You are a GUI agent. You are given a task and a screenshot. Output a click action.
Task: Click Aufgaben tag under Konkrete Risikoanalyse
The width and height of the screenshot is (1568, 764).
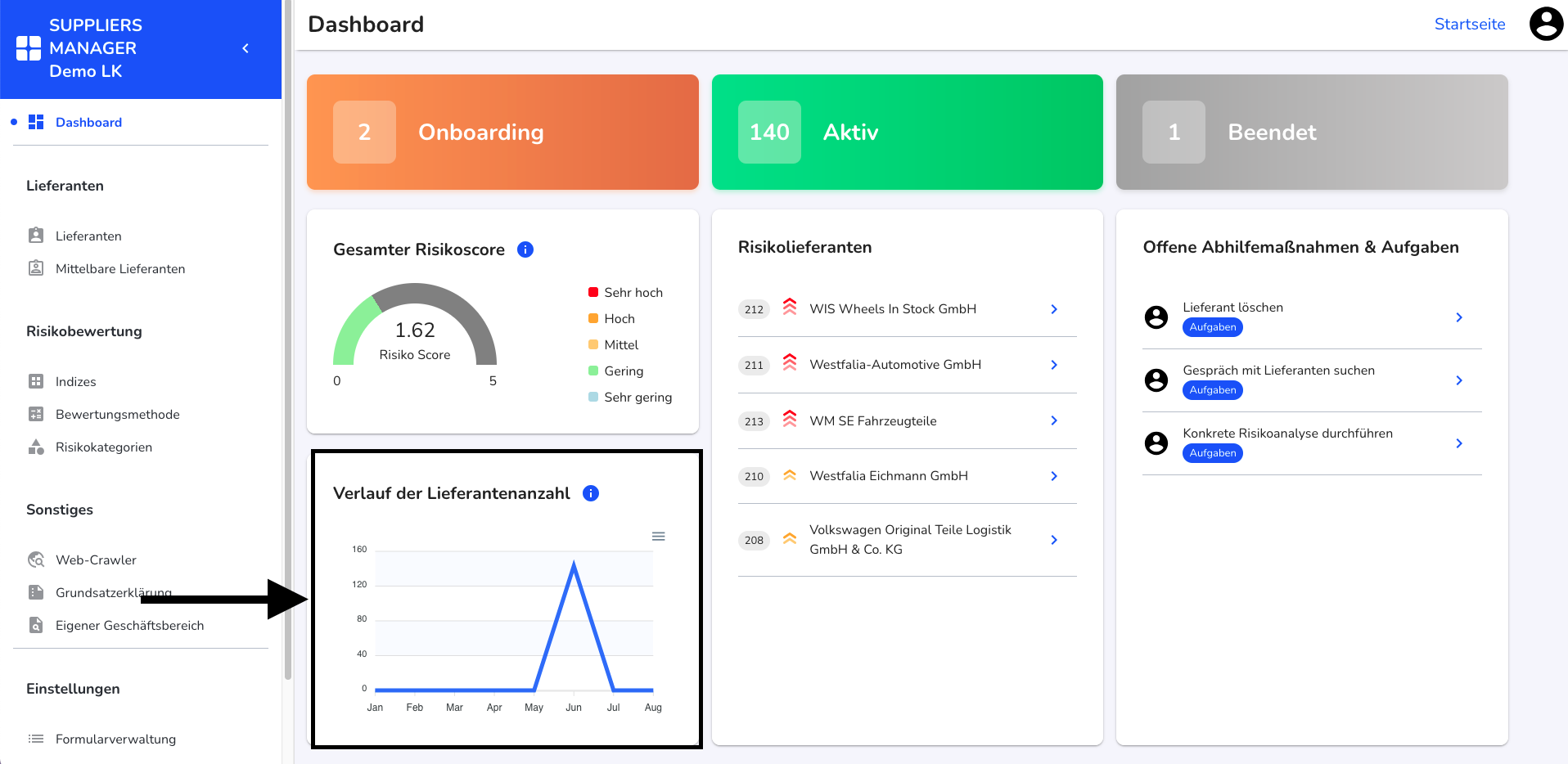click(1213, 453)
